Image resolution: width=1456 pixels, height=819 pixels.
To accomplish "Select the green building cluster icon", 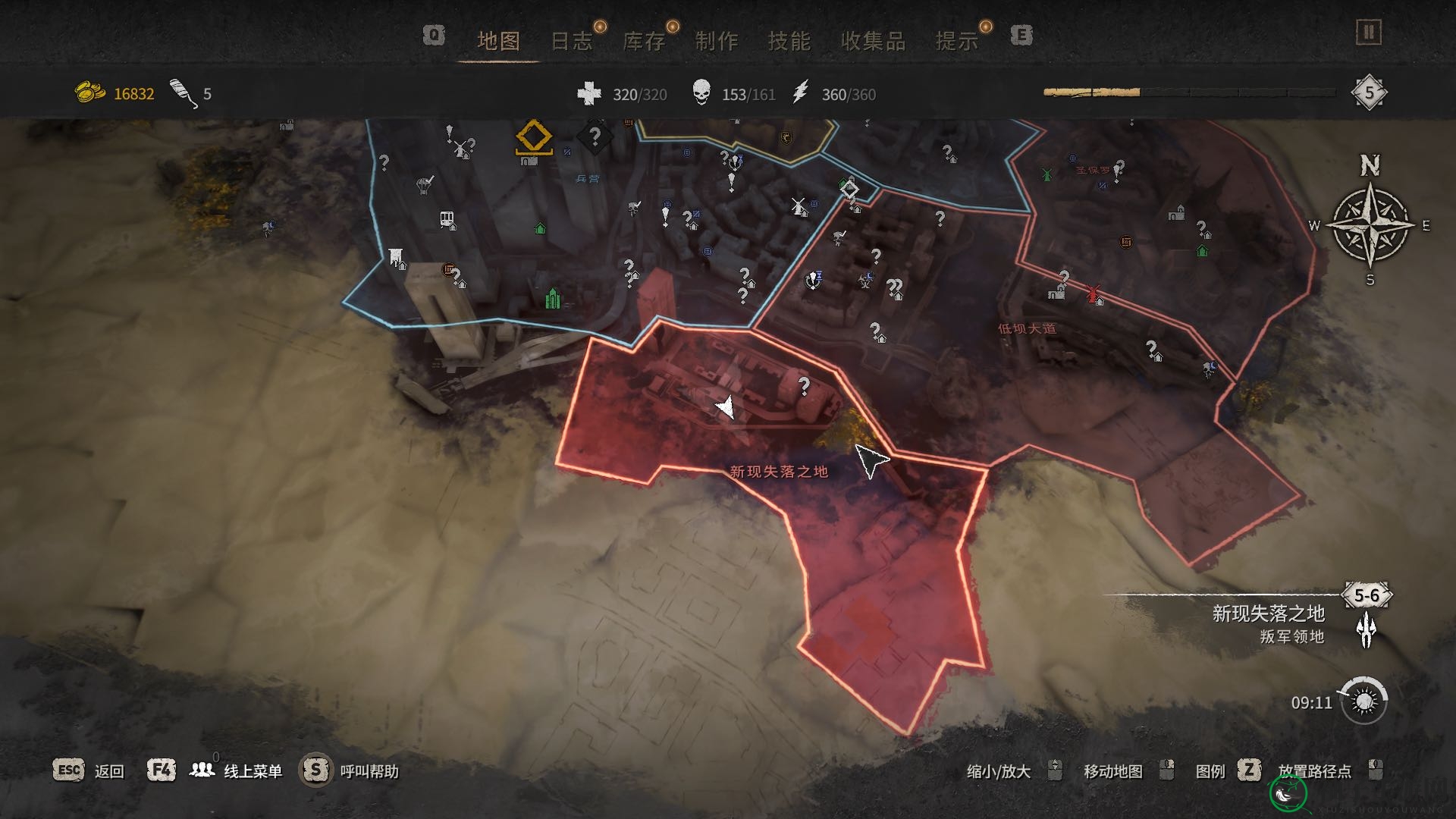I will (x=553, y=298).
